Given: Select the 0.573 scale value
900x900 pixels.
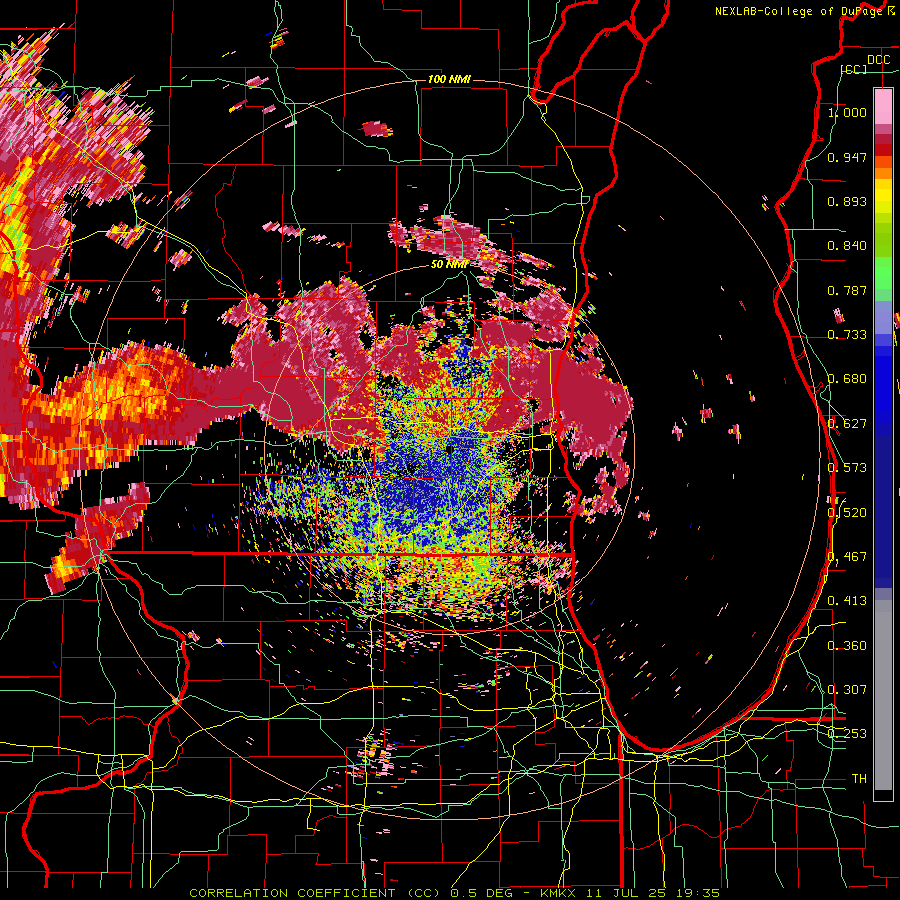Looking at the screenshot, I should pos(847,468).
